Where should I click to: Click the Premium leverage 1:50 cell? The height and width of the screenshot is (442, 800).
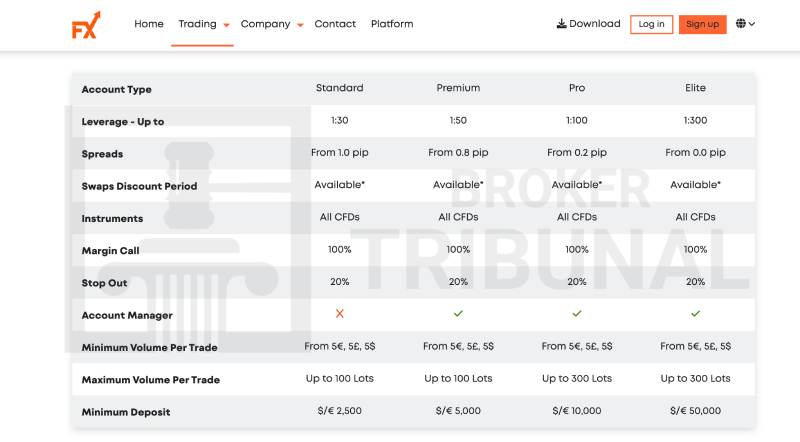tap(458, 120)
